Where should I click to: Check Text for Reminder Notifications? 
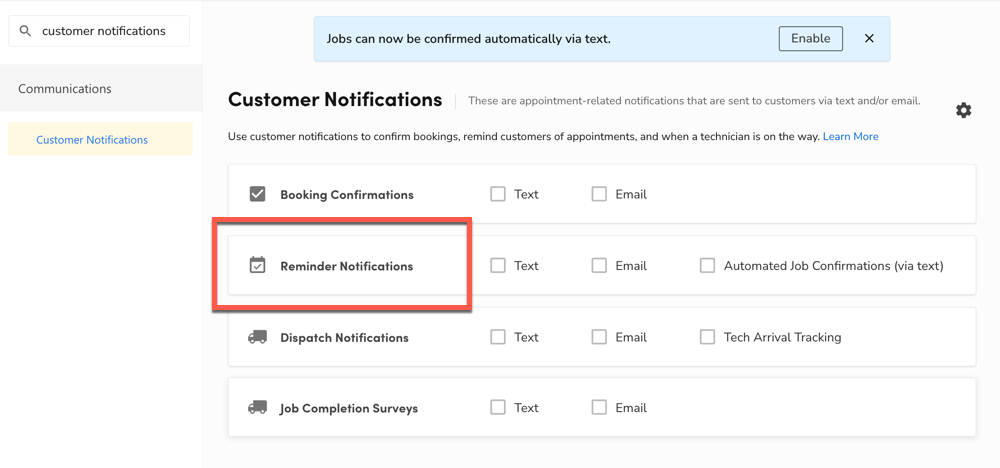(x=498, y=265)
